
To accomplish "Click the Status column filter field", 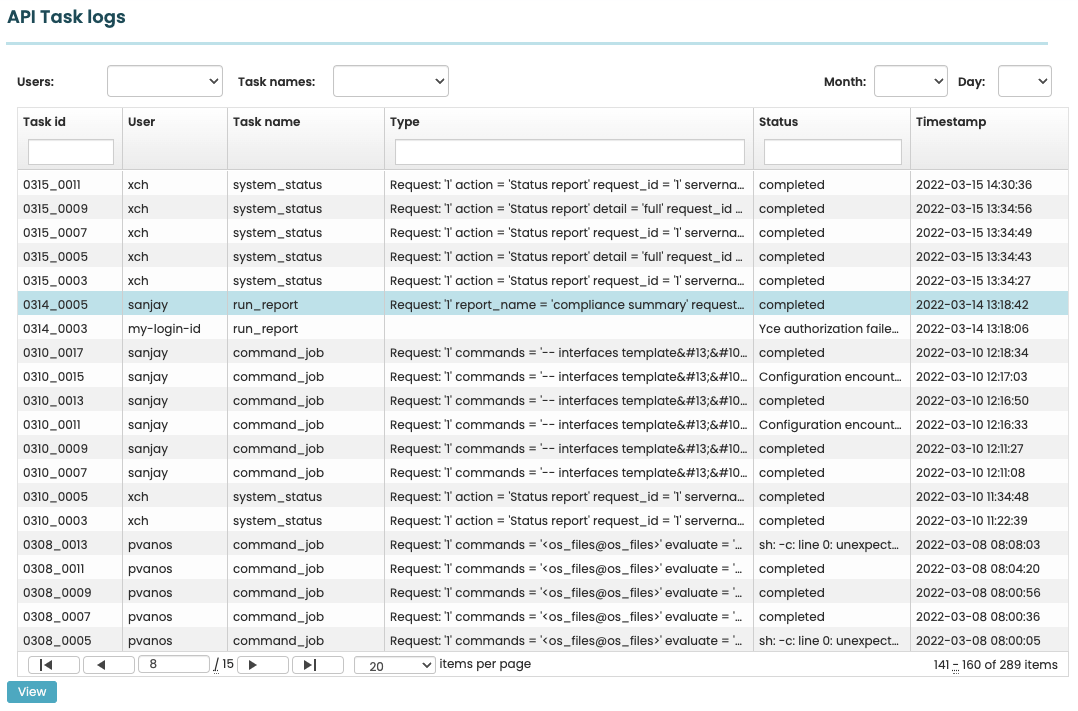I will coord(832,152).
